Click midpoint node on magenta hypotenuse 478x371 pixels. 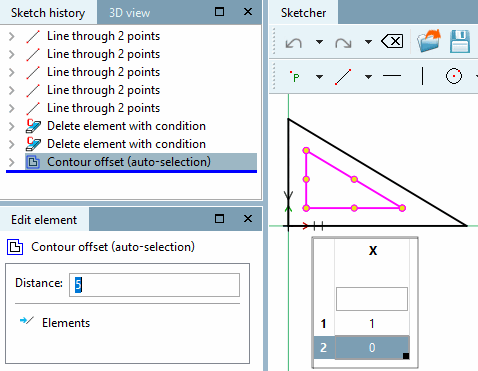354,179
